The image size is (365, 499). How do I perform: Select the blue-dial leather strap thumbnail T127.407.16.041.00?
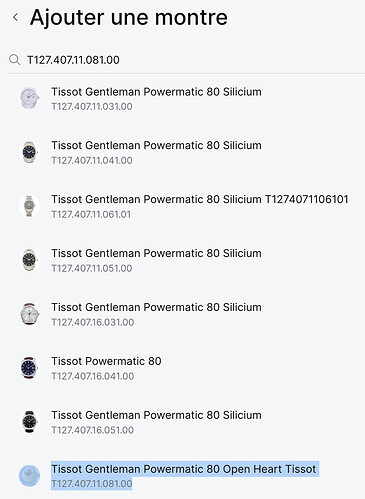coord(29,368)
